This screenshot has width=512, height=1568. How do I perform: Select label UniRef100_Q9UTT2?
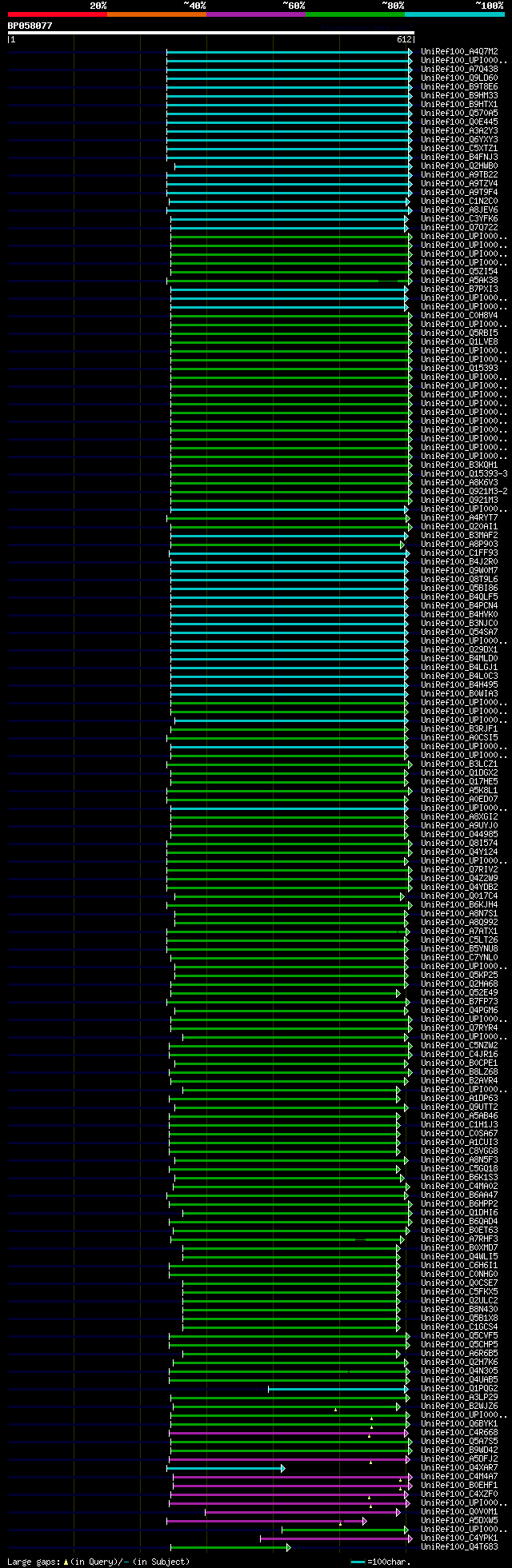[x=459, y=1107]
